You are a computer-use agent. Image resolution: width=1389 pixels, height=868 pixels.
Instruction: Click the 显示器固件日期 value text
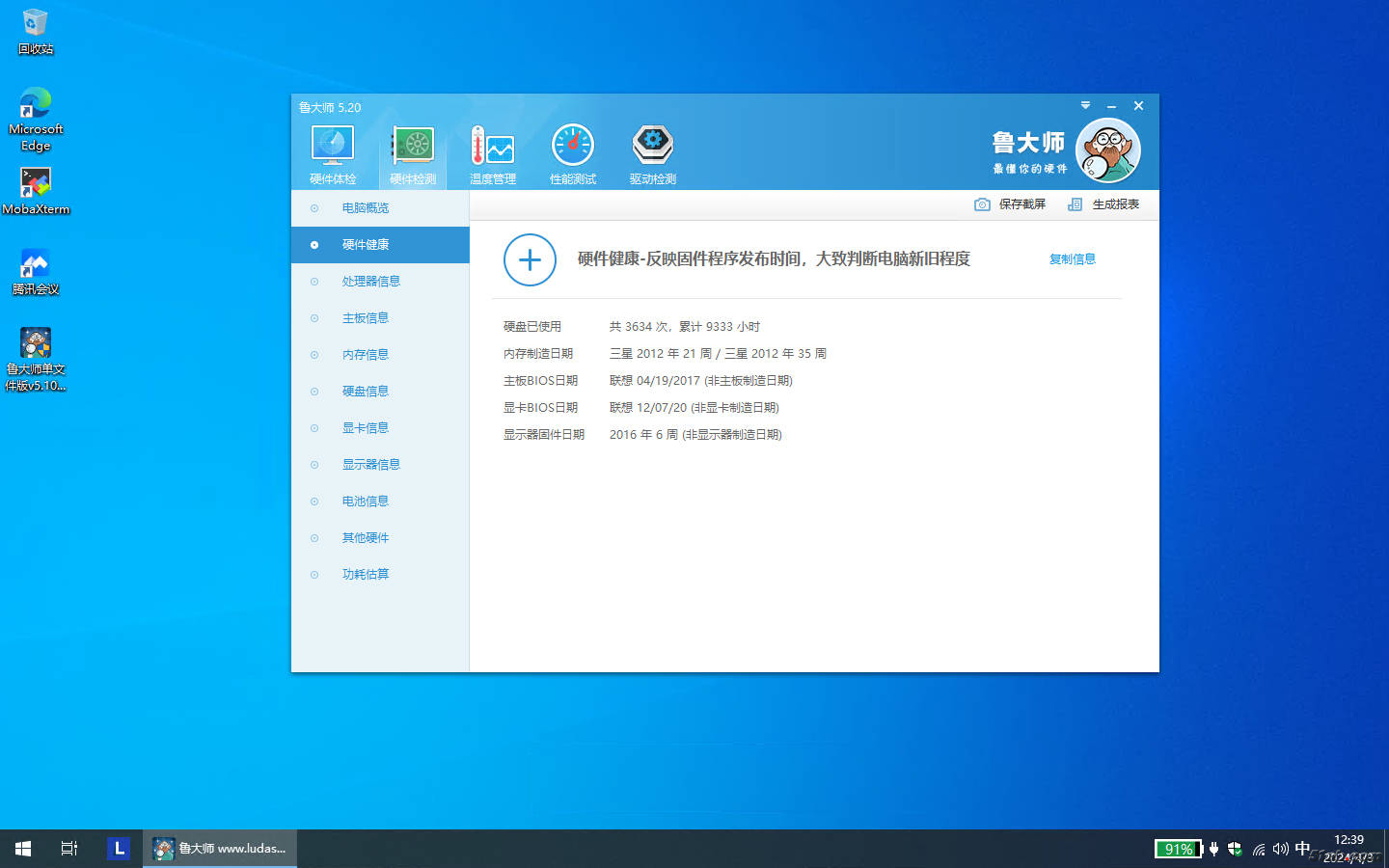pos(695,435)
